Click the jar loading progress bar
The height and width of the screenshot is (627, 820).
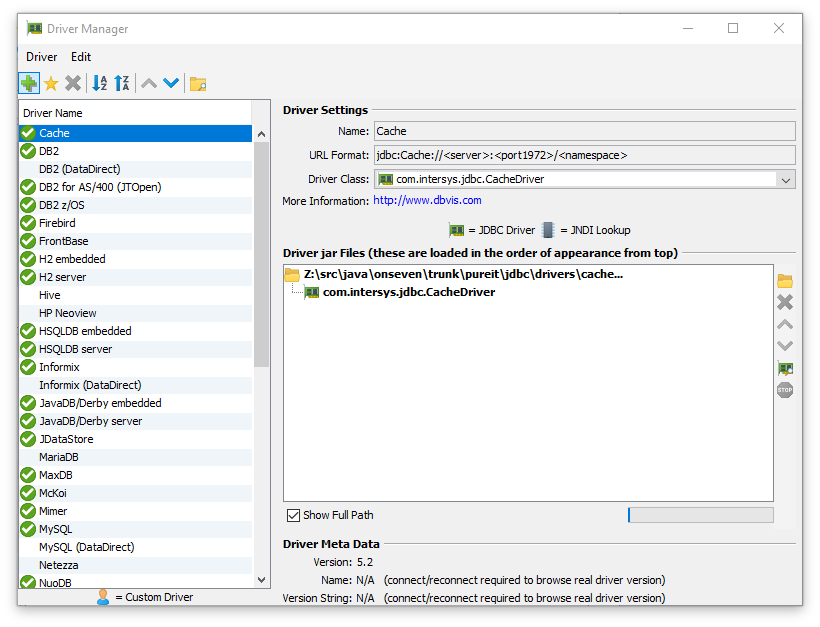pyautogui.click(x=700, y=515)
